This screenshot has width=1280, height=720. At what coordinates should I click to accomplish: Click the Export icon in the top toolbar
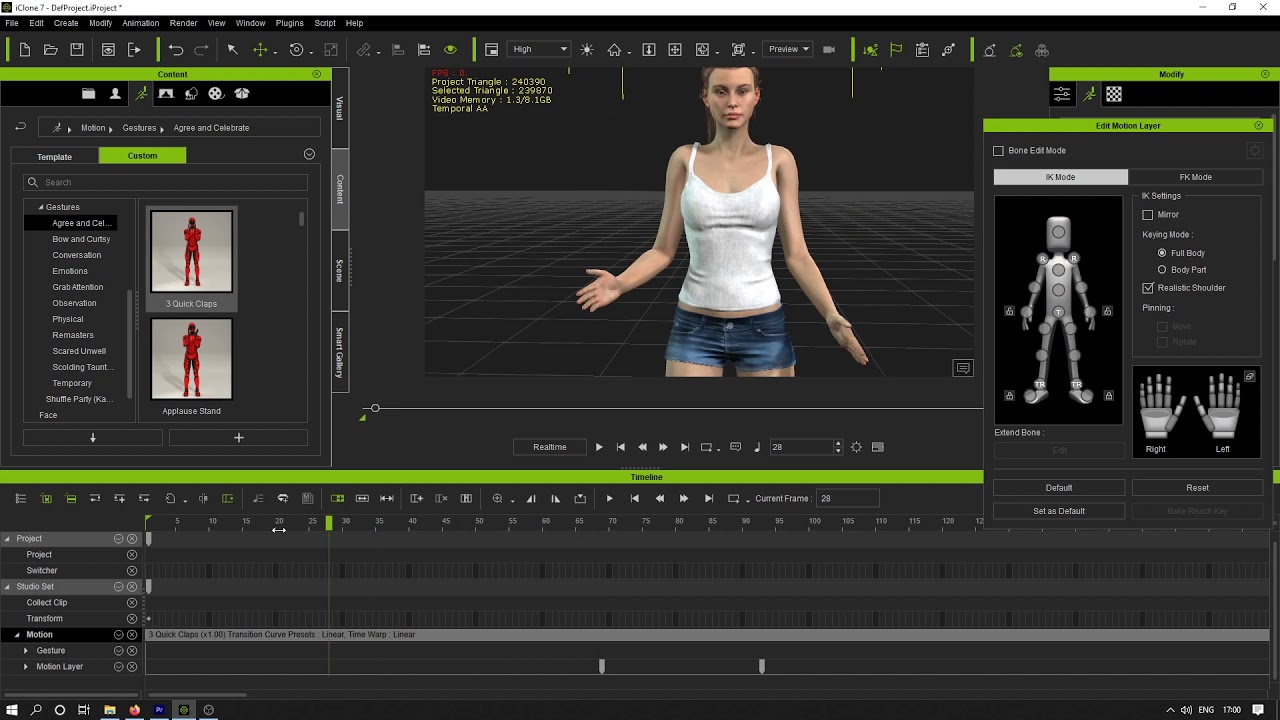(134, 50)
